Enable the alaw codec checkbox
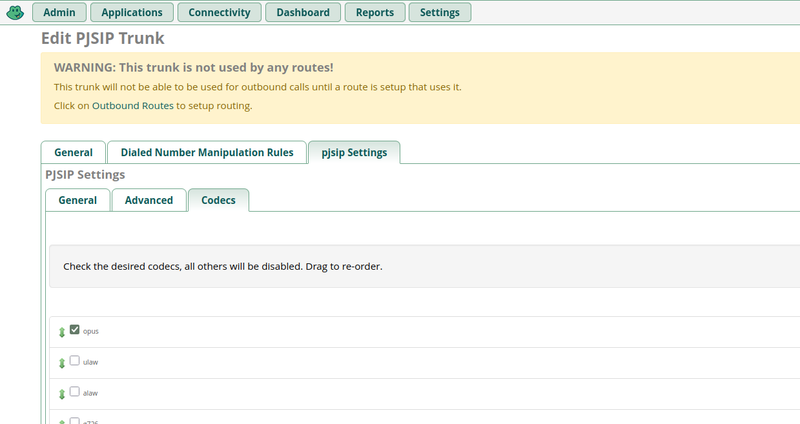The image size is (800, 424). coord(74,392)
